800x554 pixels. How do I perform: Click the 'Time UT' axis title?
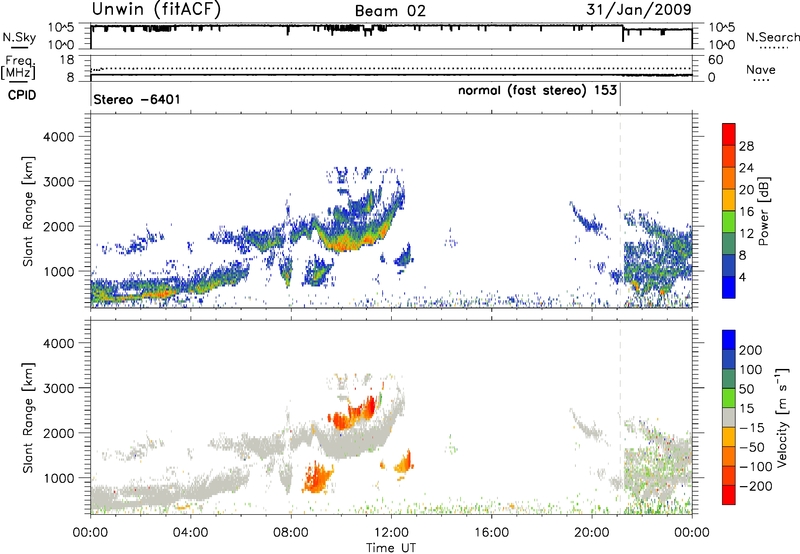(x=391, y=548)
